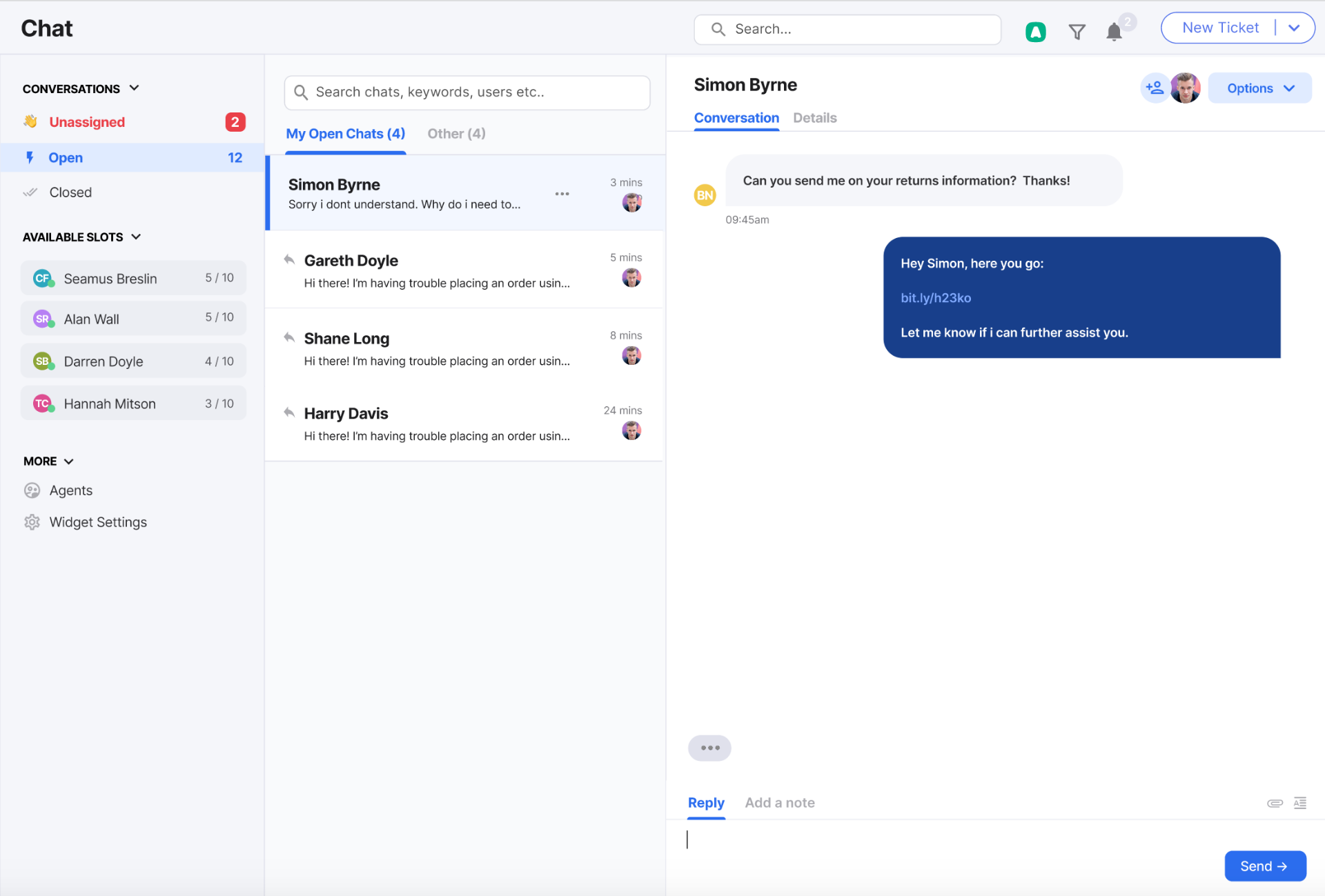
Task: Open the filter icon next to search bar
Action: (x=1077, y=31)
